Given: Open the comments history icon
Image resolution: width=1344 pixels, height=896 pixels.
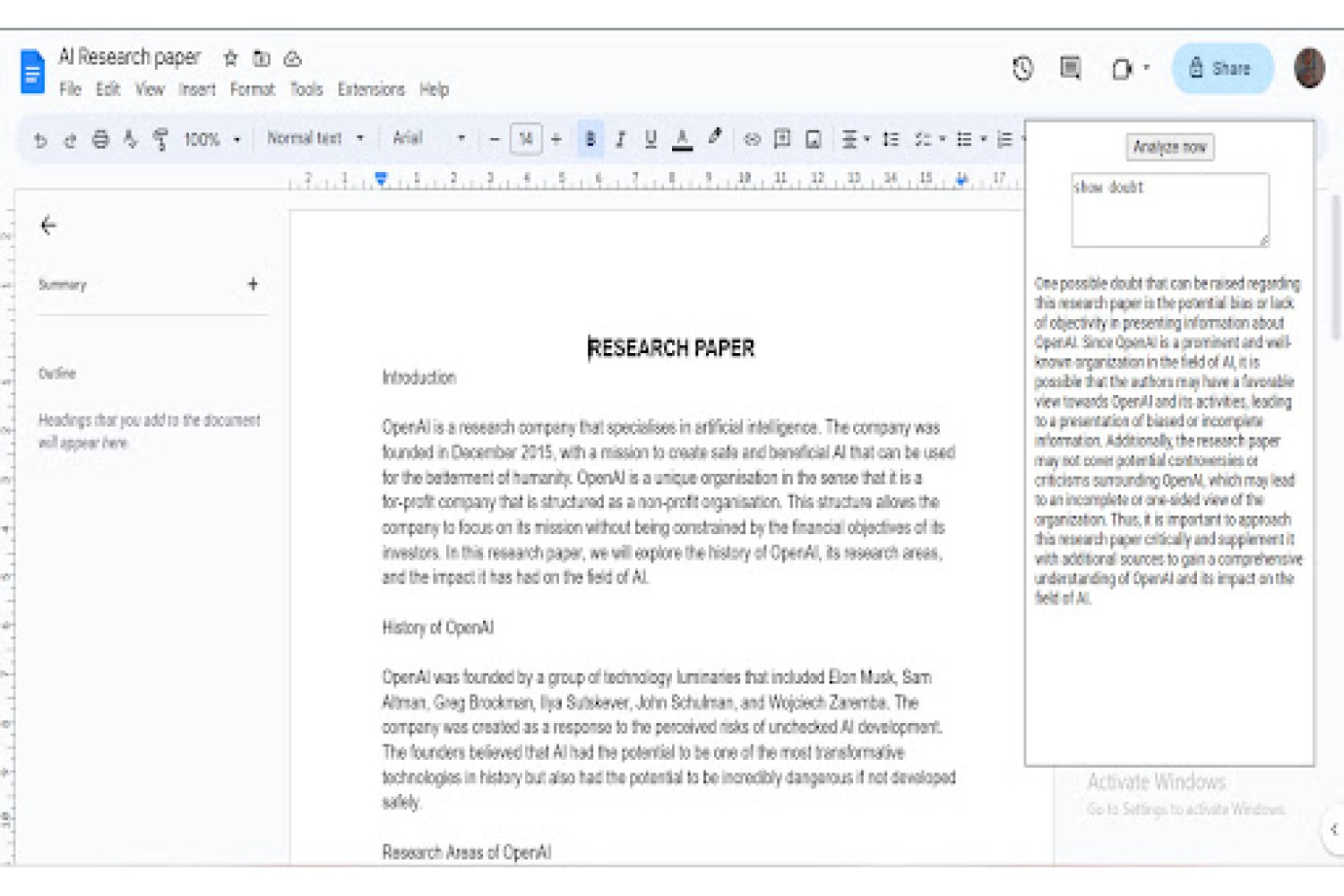Looking at the screenshot, I should [x=1070, y=68].
